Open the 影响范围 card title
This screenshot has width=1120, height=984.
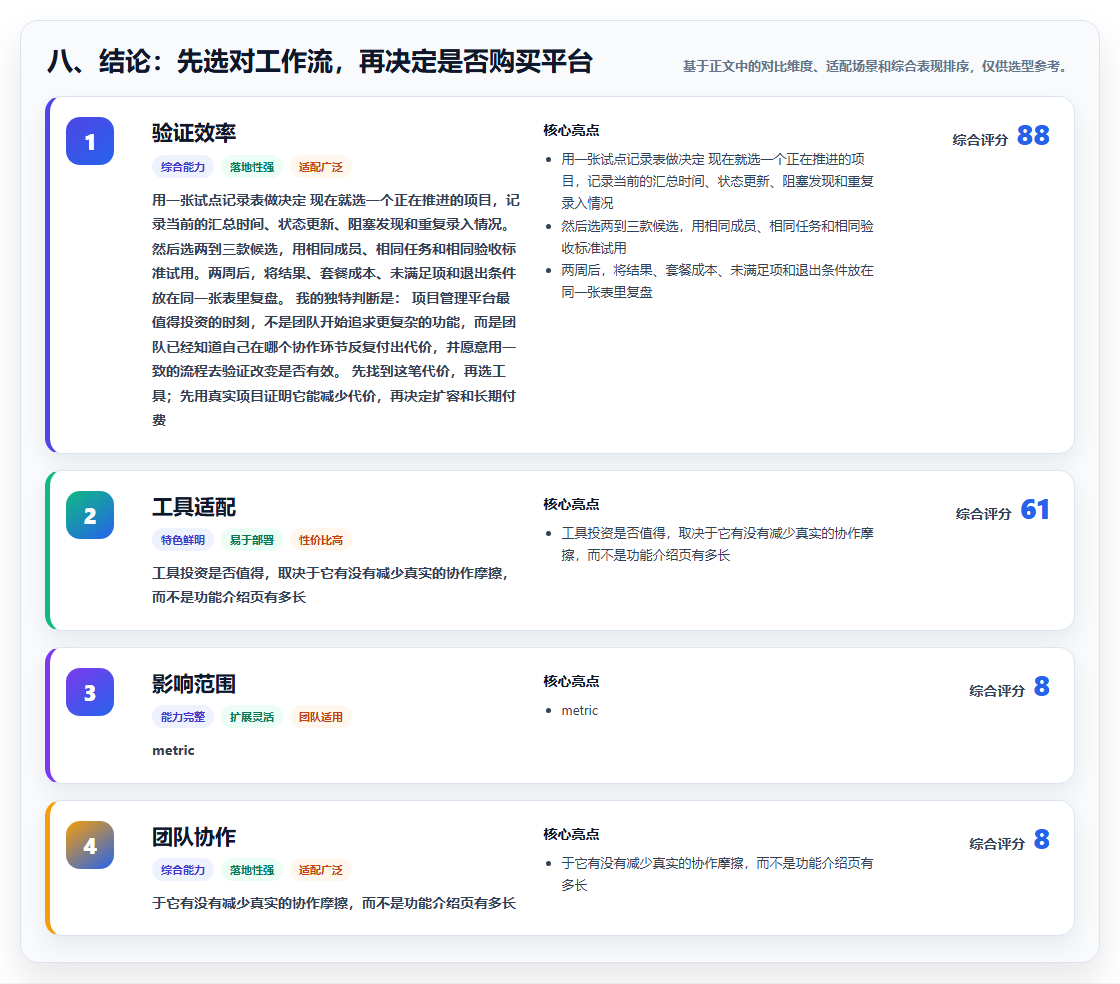point(194,684)
